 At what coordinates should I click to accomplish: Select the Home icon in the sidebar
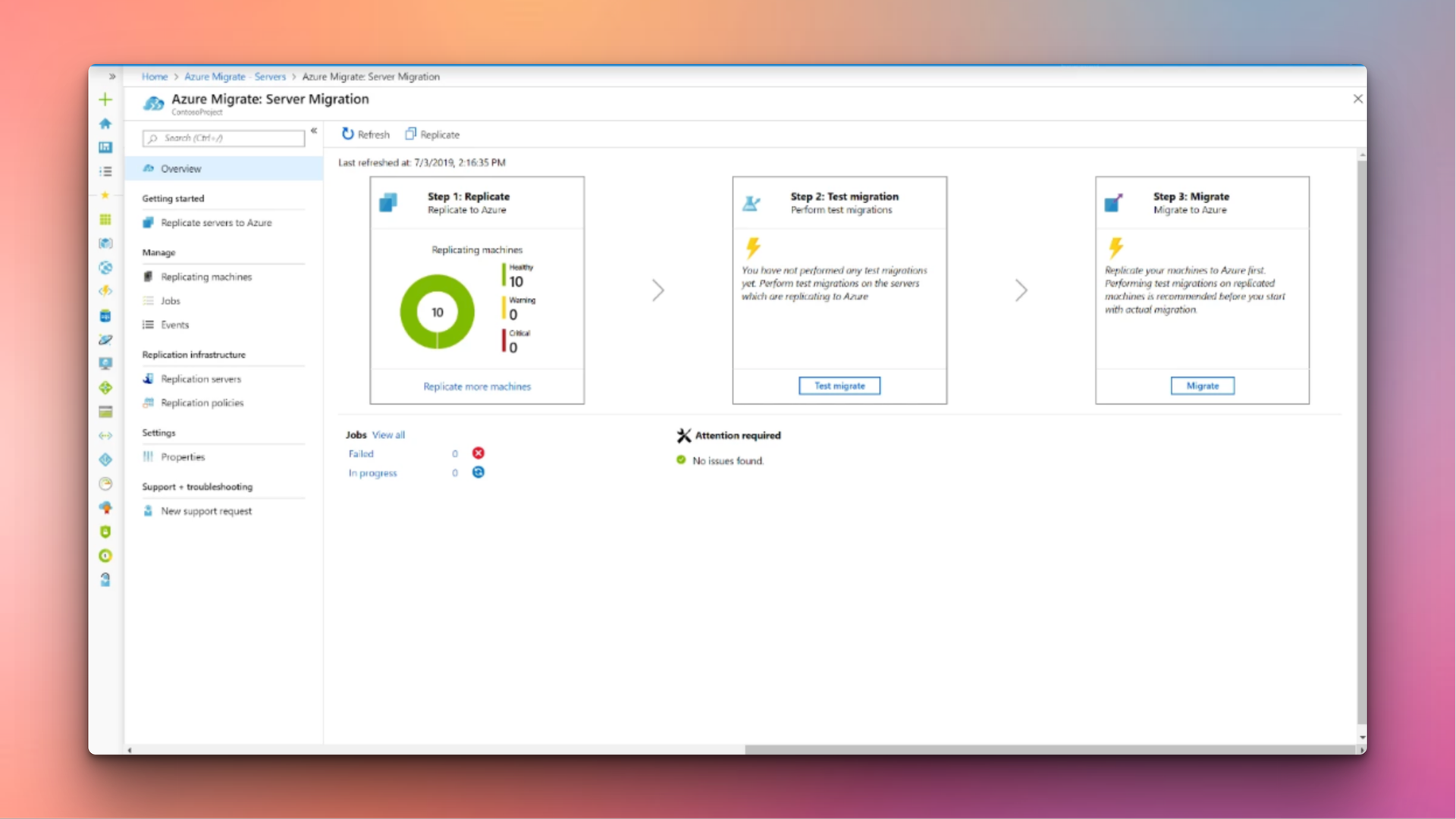click(x=105, y=123)
